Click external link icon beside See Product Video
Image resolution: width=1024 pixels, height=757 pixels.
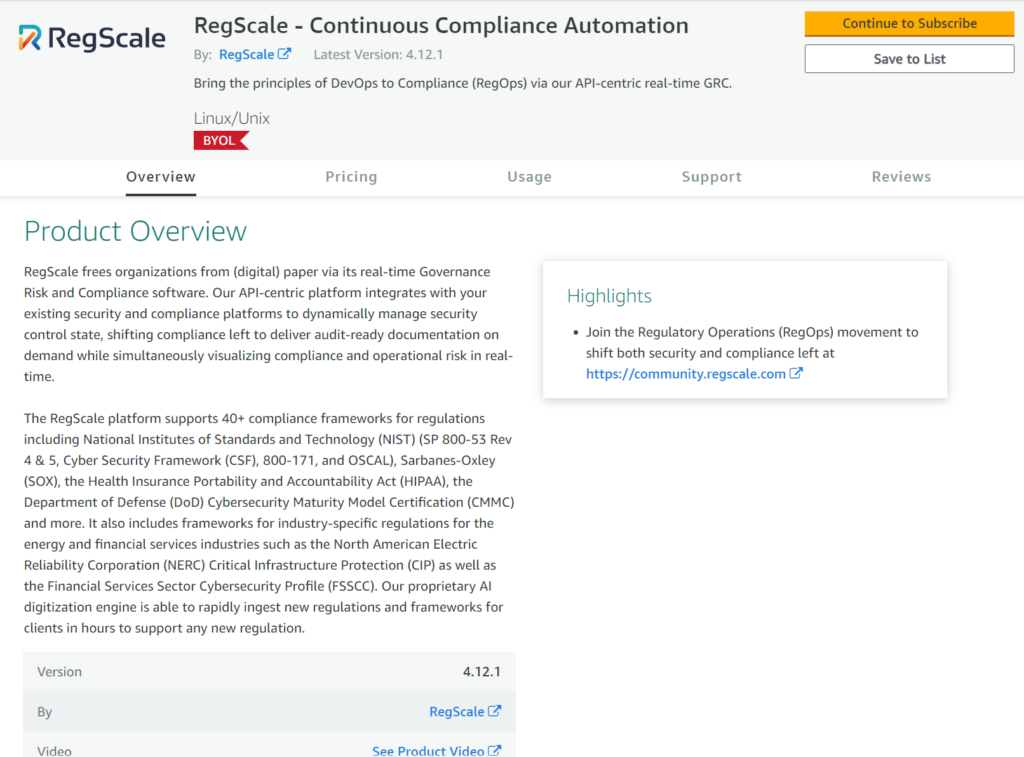(494, 750)
